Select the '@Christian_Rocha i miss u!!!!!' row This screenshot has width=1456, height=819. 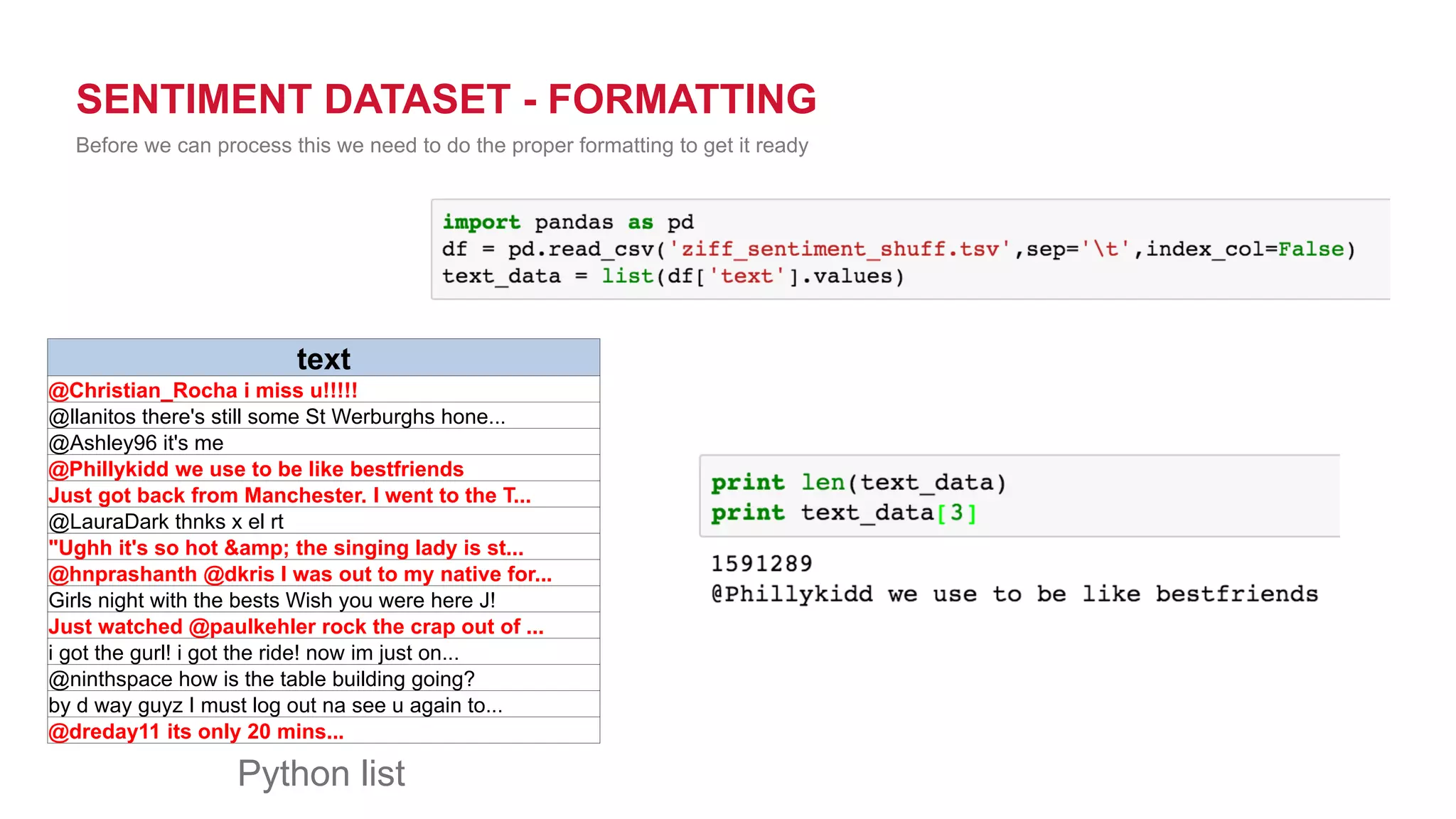323,390
